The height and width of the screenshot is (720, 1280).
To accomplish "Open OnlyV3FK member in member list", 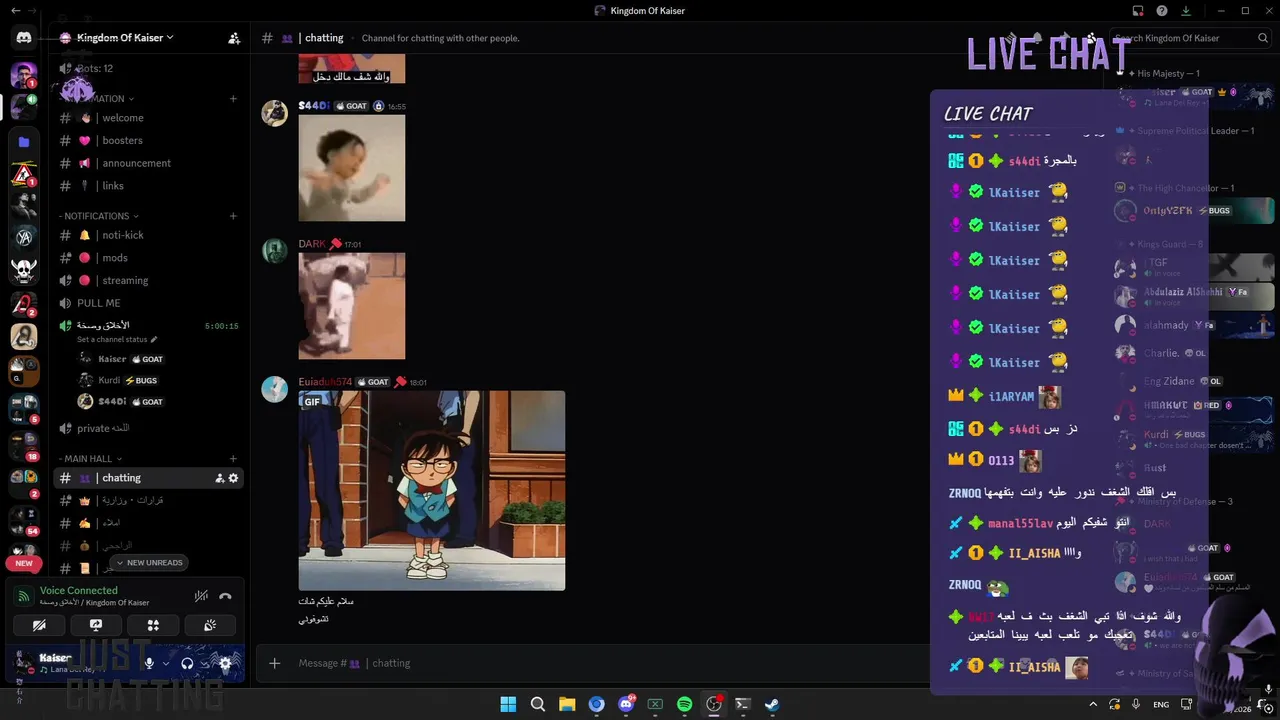I will tap(1192, 211).
